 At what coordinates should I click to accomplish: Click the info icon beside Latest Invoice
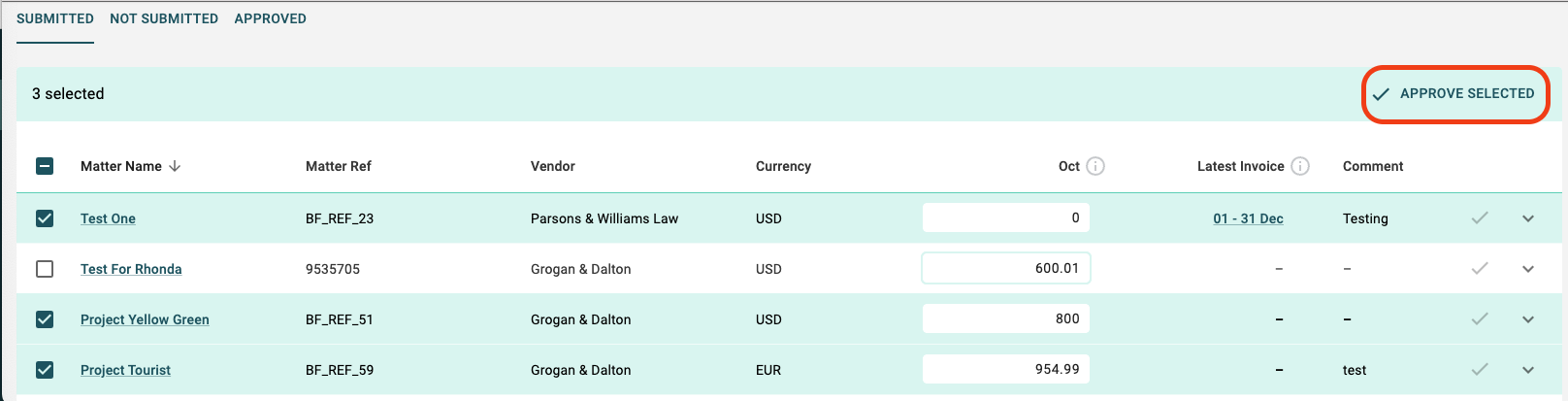coord(1300,166)
